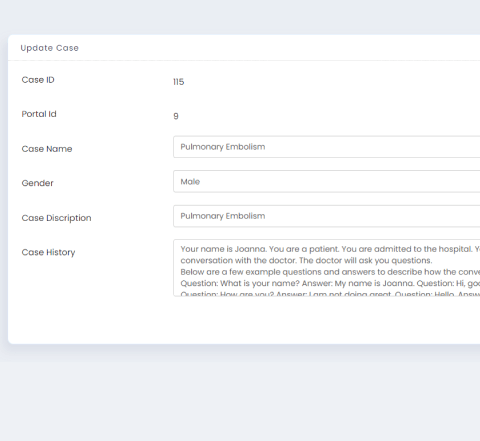Screen dimensions: 480x441
Task: Click the Portal Id value 9
Action: click(176, 116)
